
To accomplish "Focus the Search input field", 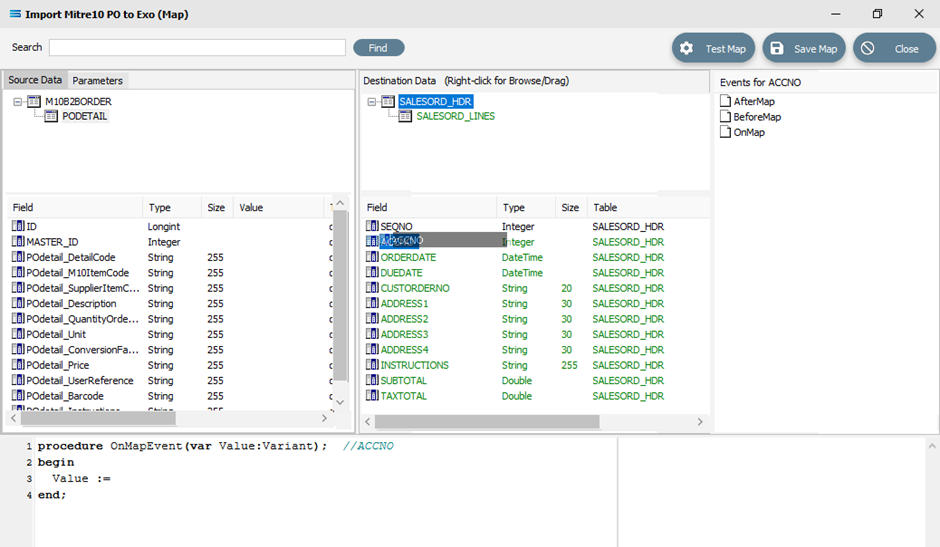I will pyautogui.click(x=197, y=47).
